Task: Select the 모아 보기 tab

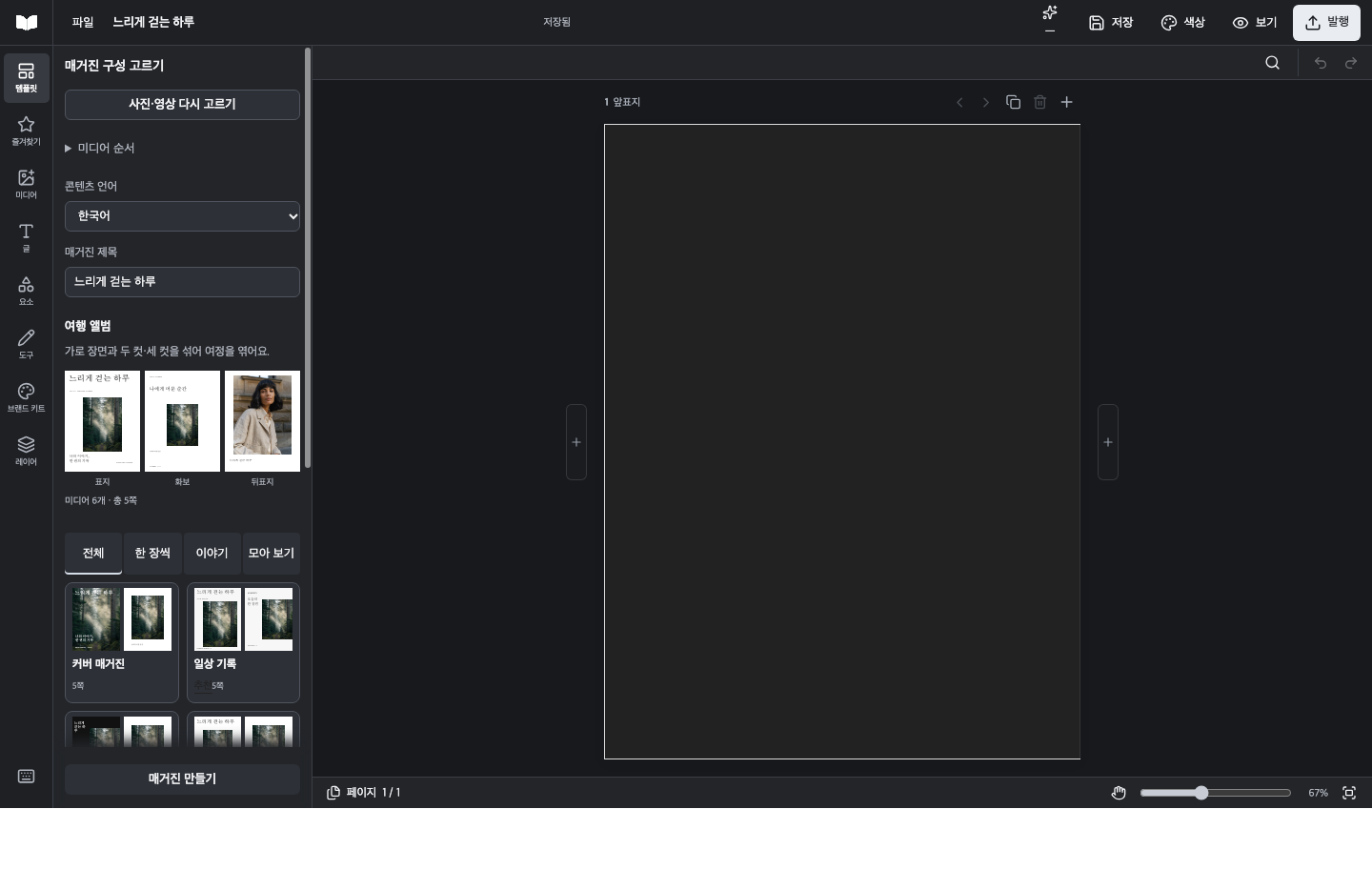Action: [272, 554]
